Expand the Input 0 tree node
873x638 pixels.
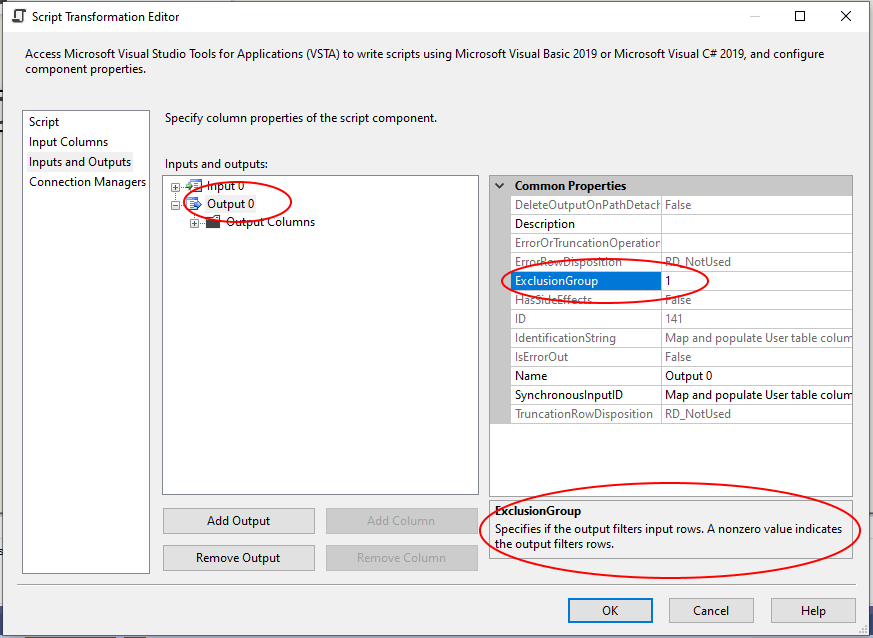click(175, 187)
